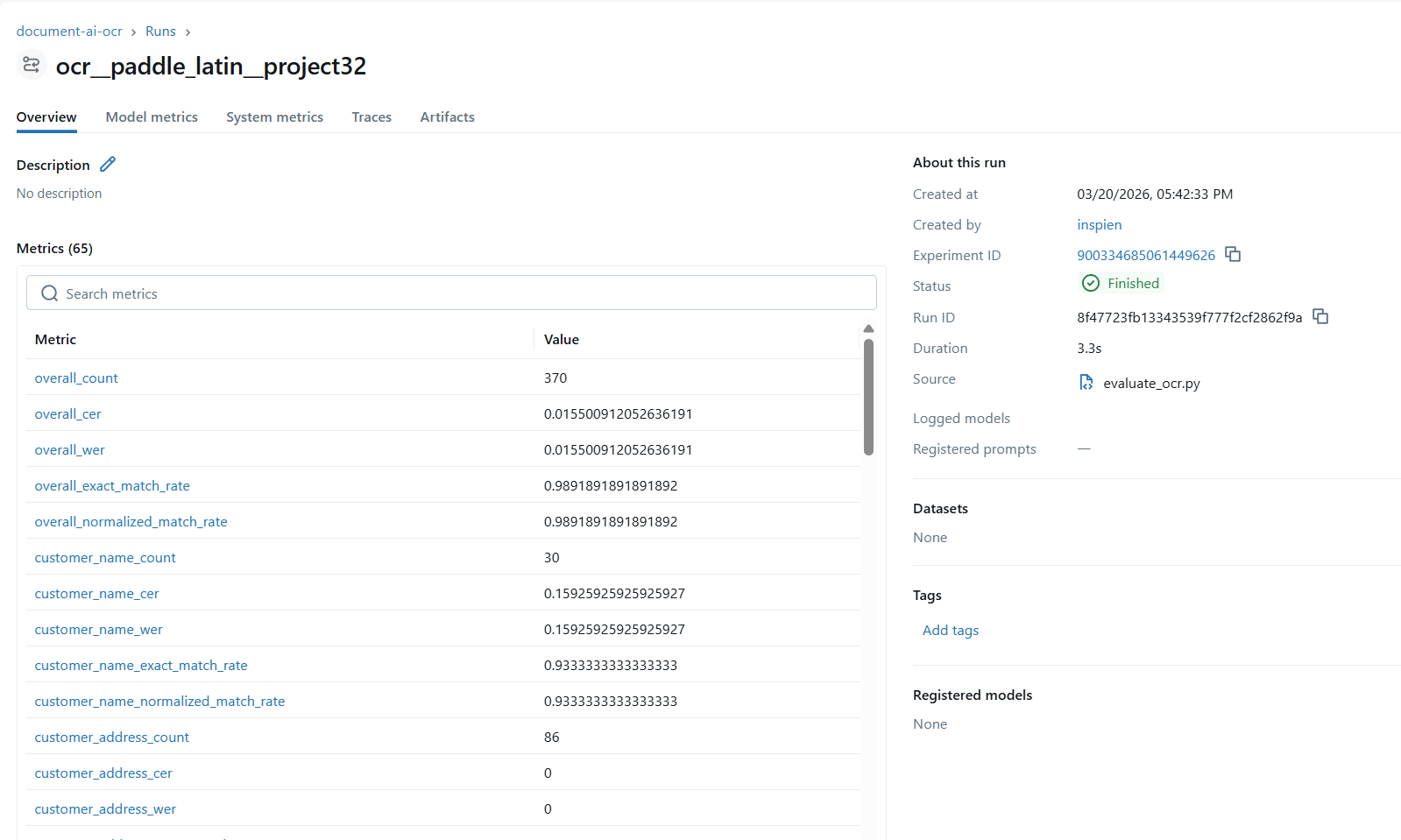Go back to Runs breadcrumb link
The height and width of the screenshot is (840, 1401).
coord(160,32)
